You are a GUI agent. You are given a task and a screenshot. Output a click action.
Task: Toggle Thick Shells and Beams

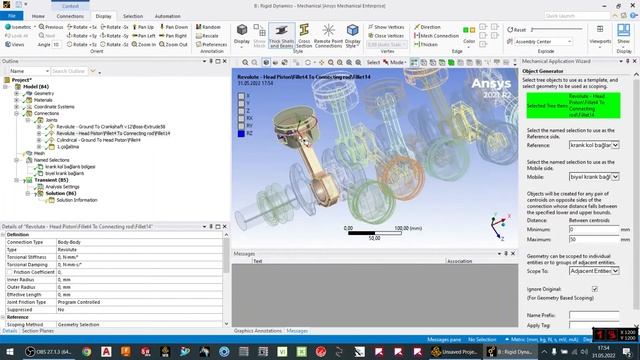281,36
